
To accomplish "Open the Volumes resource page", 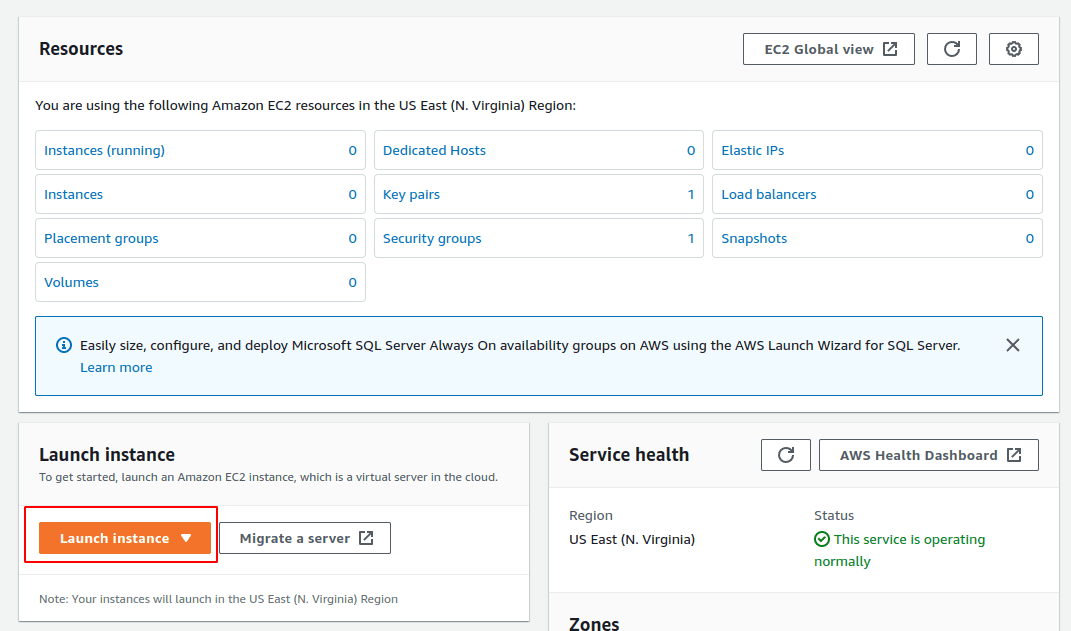I will [71, 282].
